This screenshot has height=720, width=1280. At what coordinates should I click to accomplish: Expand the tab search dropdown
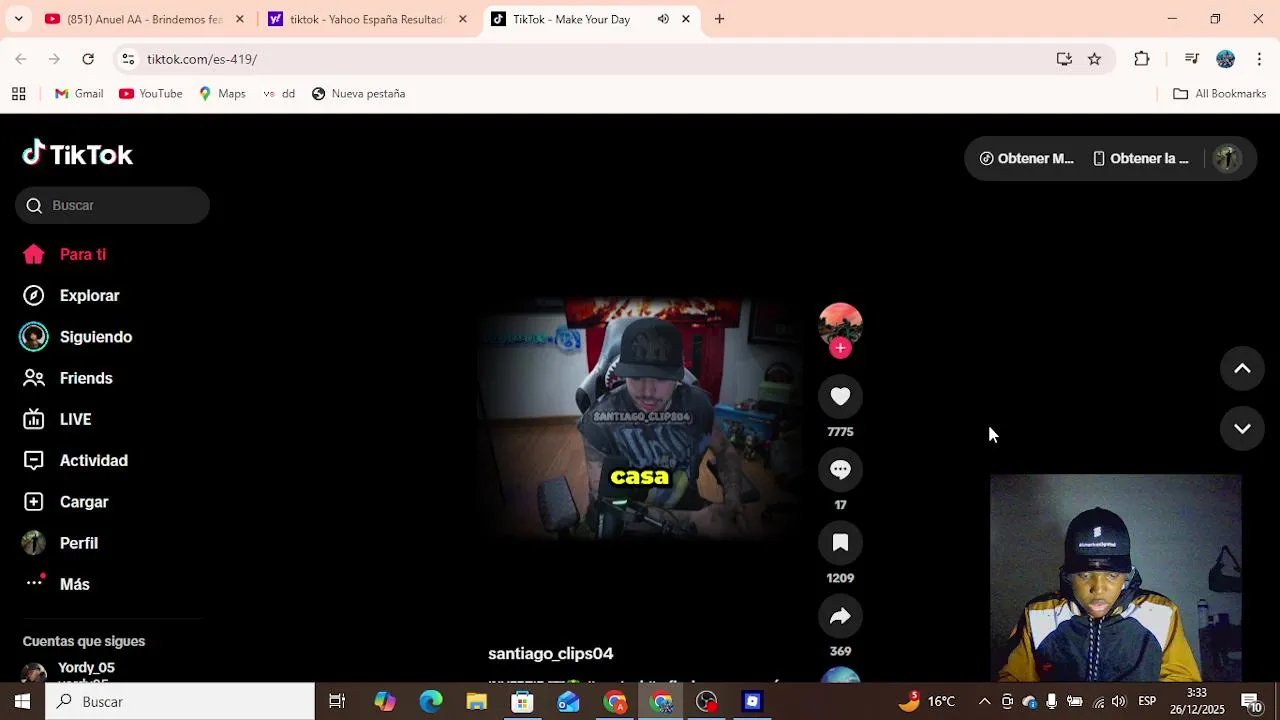coord(18,19)
